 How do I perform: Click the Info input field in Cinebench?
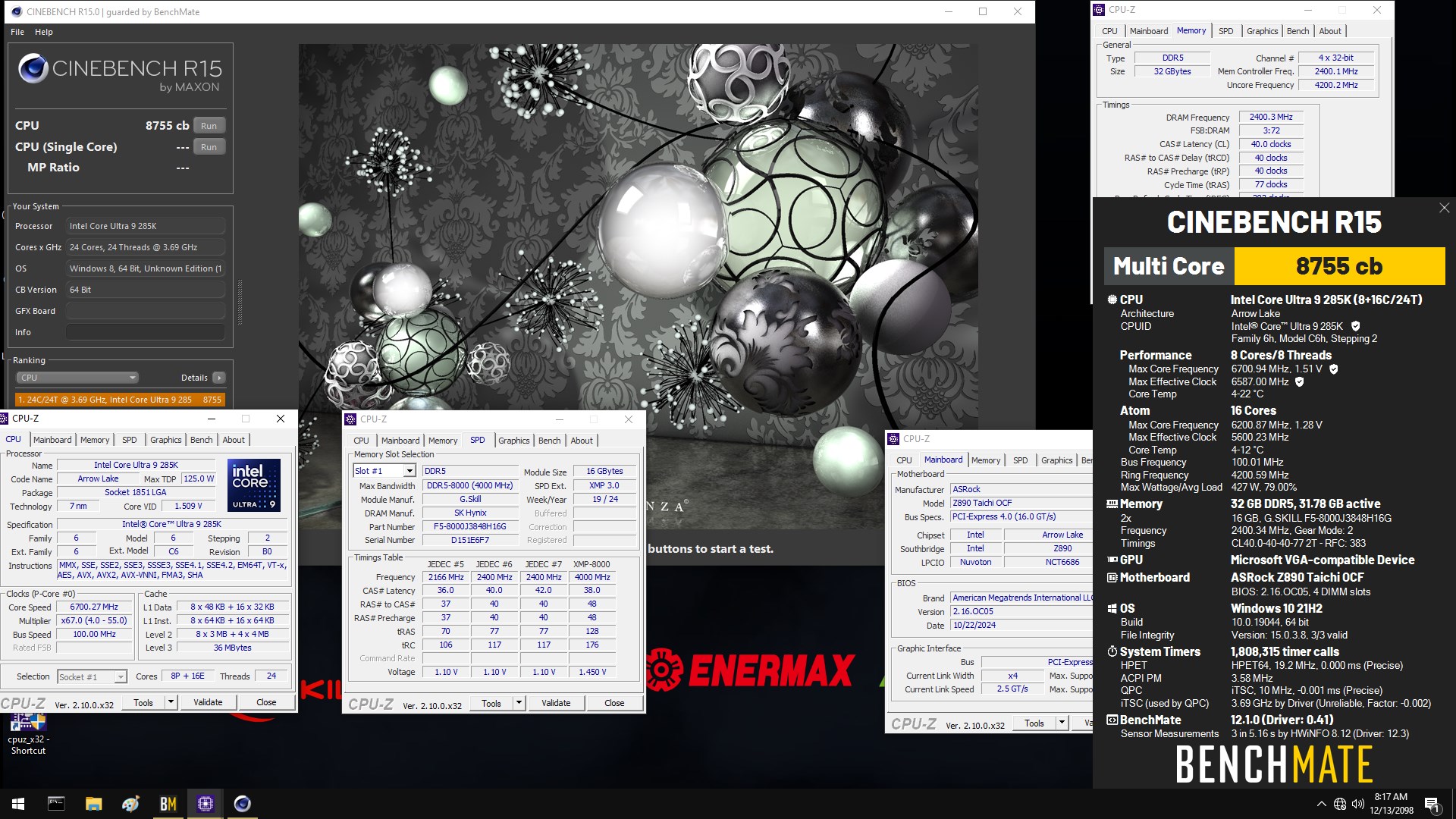pyautogui.click(x=145, y=332)
